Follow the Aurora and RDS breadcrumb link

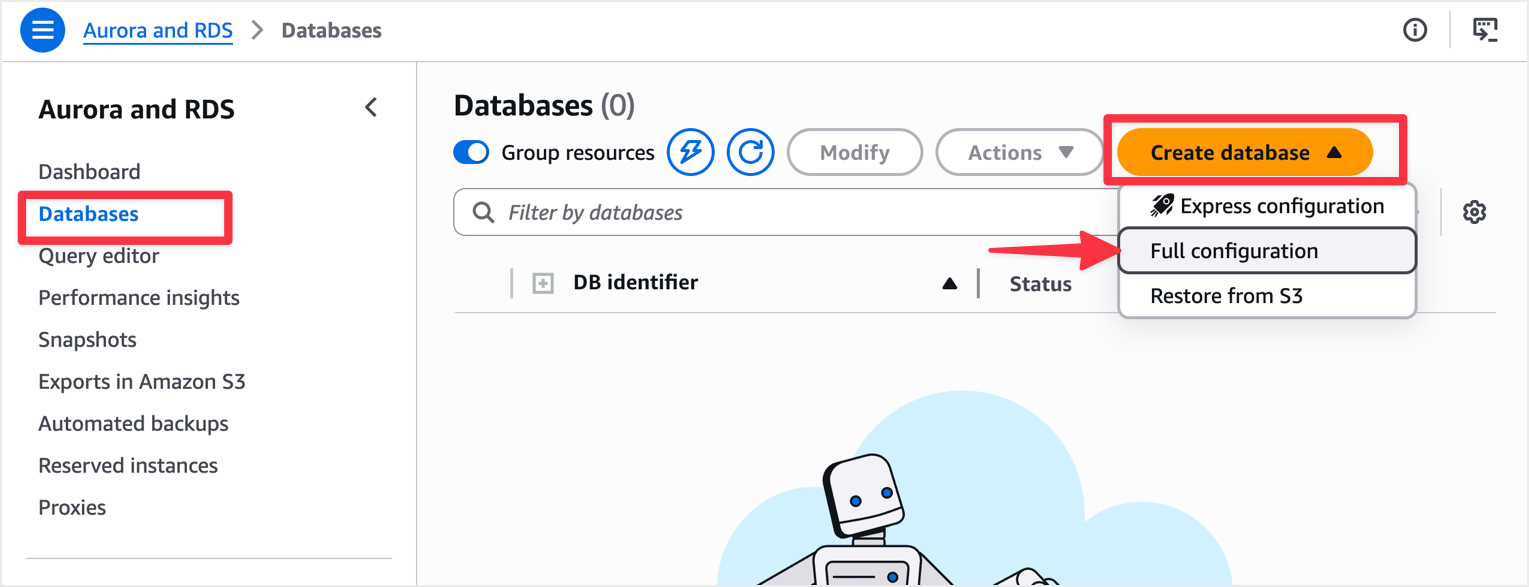point(158,30)
